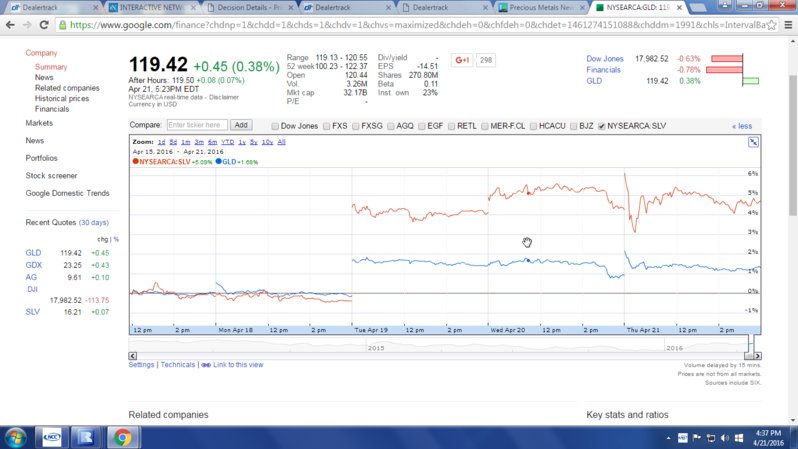Click the Add compare button
The height and width of the screenshot is (449, 798).
pyautogui.click(x=241, y=125)
